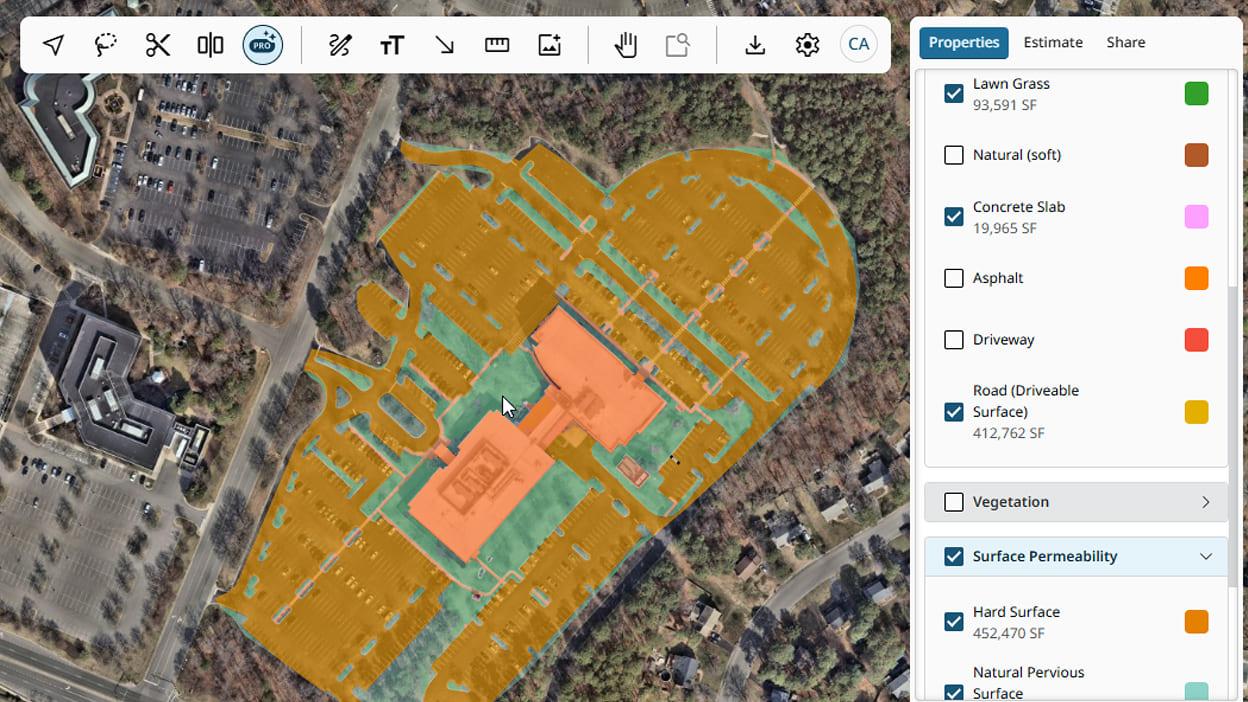Toggle the Natural Pervious Surface checkbox
Image resolution: width=1248 pixels, height=702 pixels.
pyautogui.click(x=954, y=692)
